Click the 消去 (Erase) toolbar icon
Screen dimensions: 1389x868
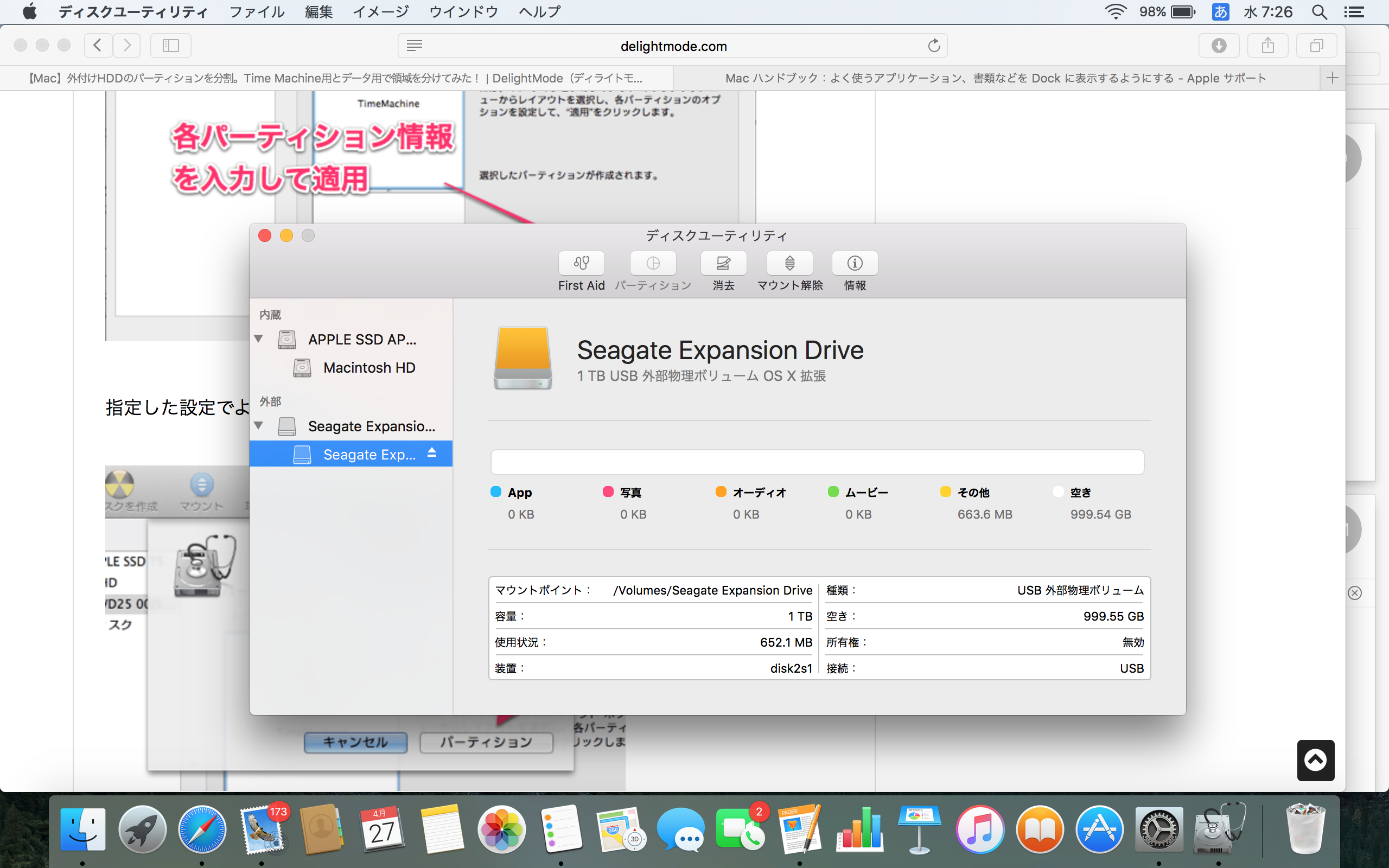coord(723,264)
